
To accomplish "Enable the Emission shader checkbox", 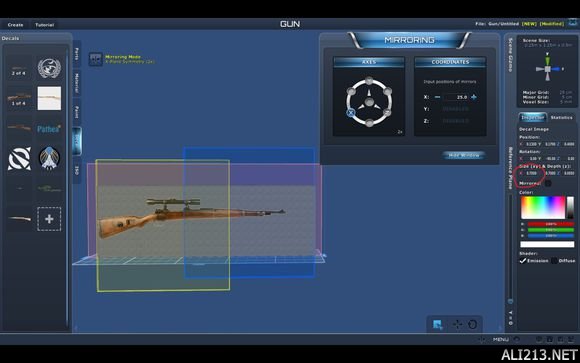I will tap(523, 261).
